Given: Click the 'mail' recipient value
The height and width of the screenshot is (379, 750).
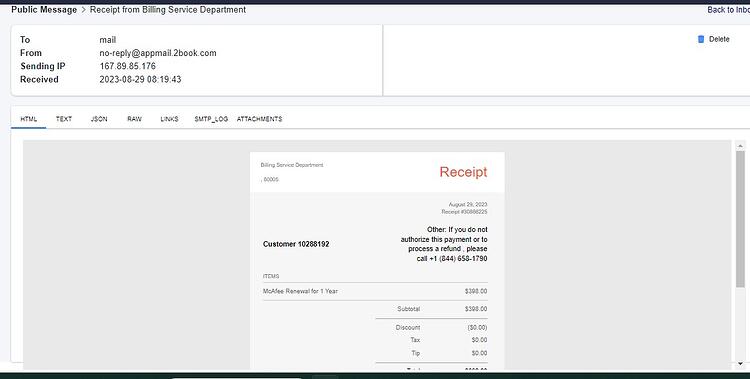Looking at the screenshot, I should click(108, 40).
